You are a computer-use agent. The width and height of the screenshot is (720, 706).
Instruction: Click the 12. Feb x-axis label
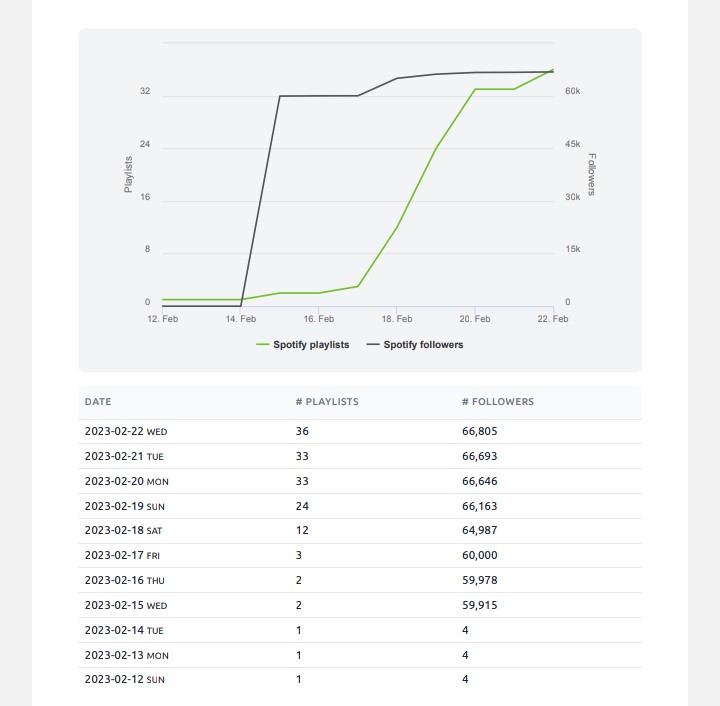point(163,319)
